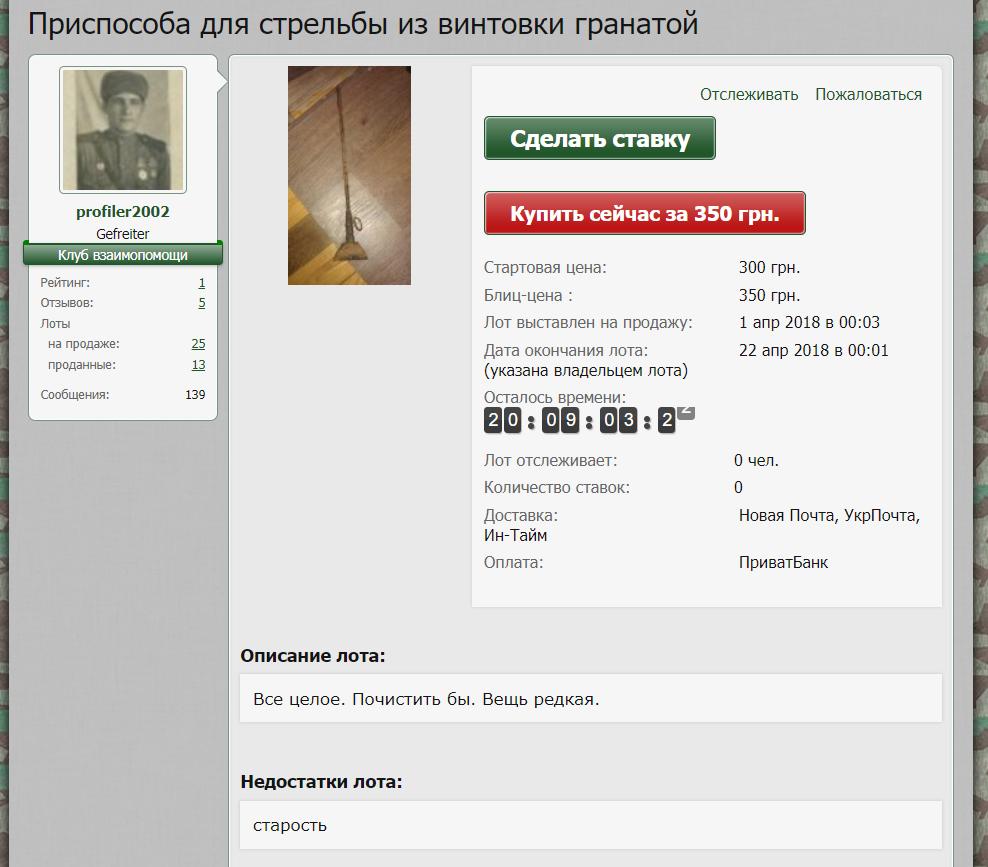988x867 pixels.
Task: Click the Клуб взаимопомощи badge
Action: (x=123, y=255)
